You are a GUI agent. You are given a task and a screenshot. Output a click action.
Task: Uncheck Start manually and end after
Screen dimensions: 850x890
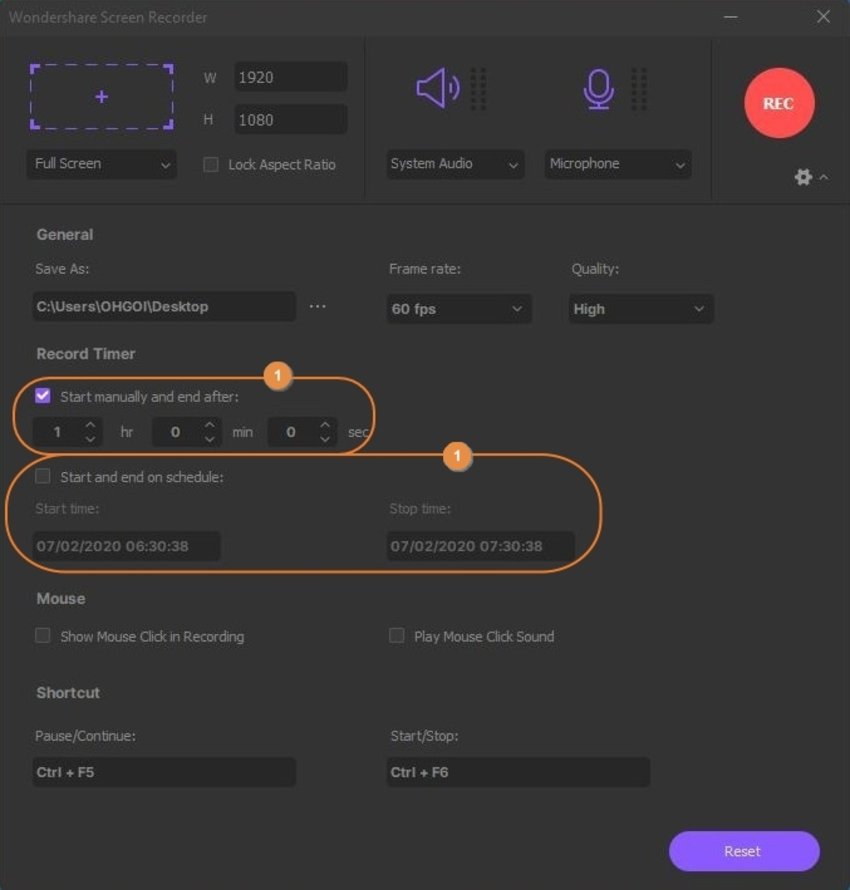pyautogui.click(x=43, y=396)
